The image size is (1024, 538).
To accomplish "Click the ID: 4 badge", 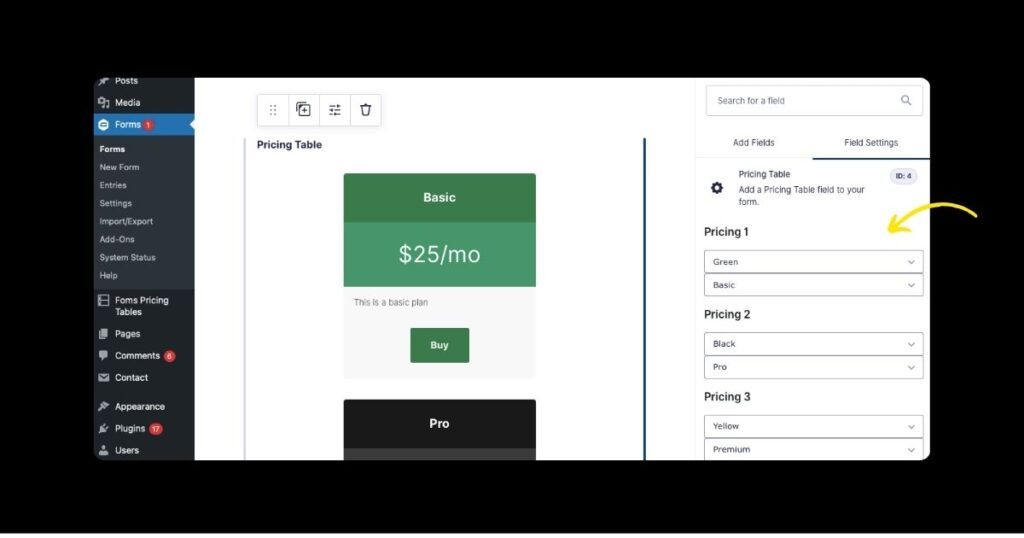I will click(x=903, y=176).
